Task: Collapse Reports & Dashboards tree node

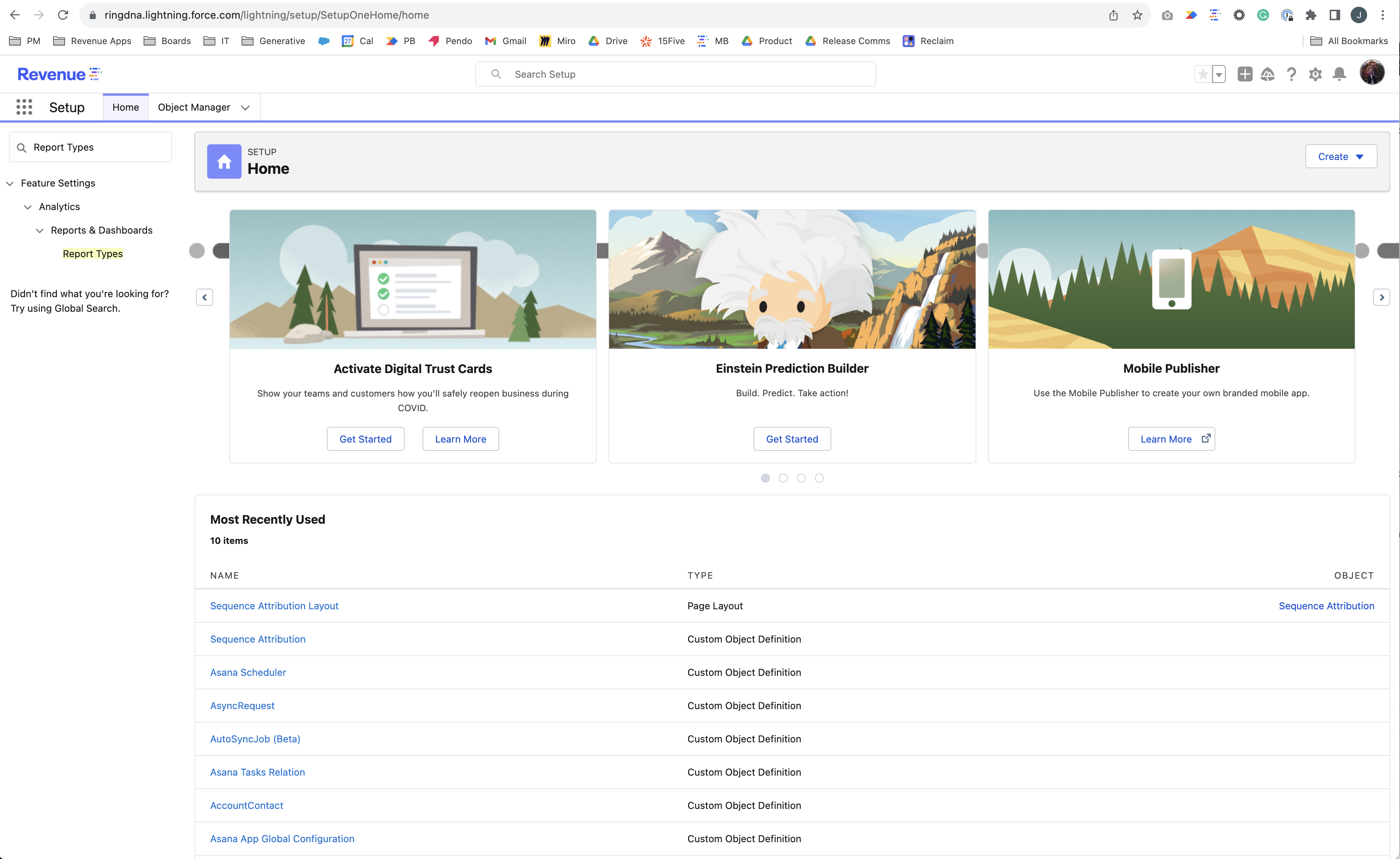Action: point(39,231)
